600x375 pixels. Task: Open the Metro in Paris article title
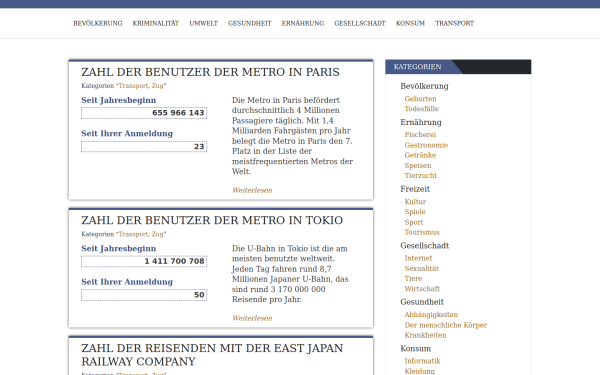click(210, 72)
